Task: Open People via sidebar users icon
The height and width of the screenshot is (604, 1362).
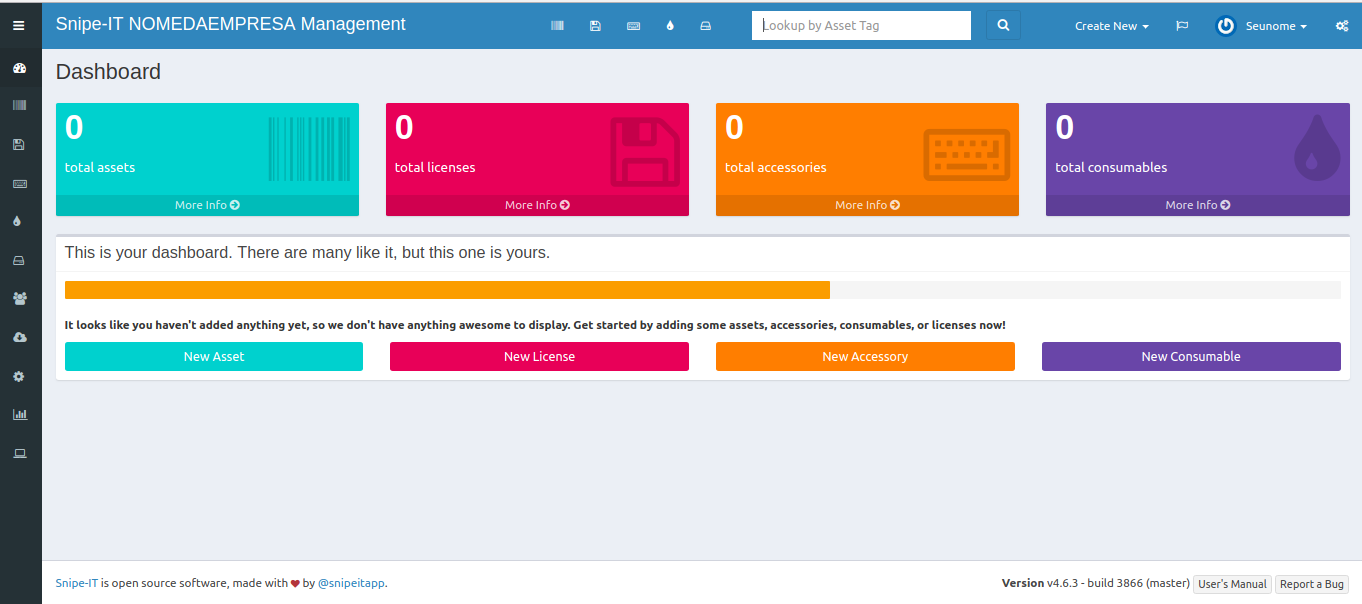Action: 19,298
